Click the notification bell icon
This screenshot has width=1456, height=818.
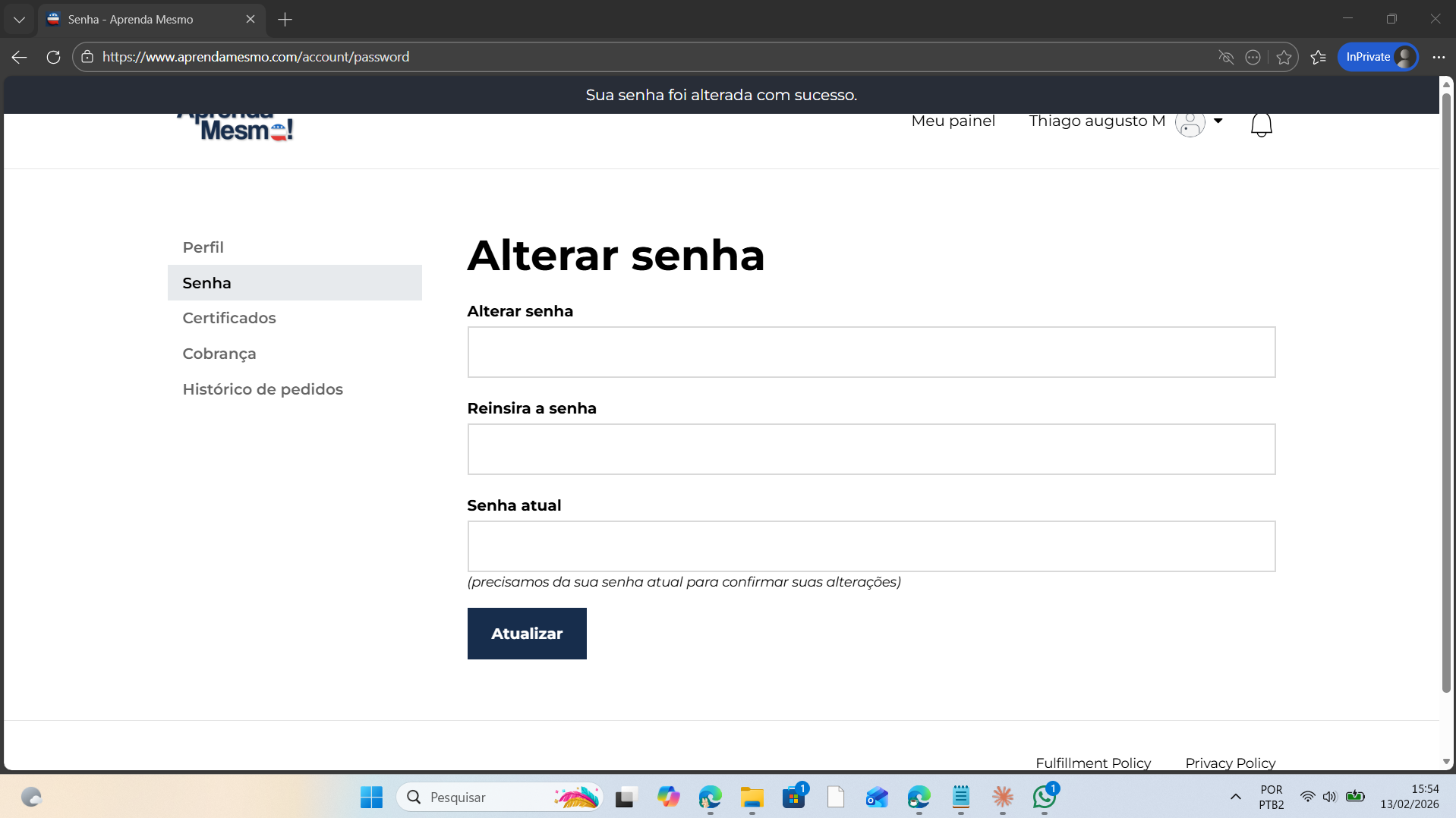click(1261, 124)
